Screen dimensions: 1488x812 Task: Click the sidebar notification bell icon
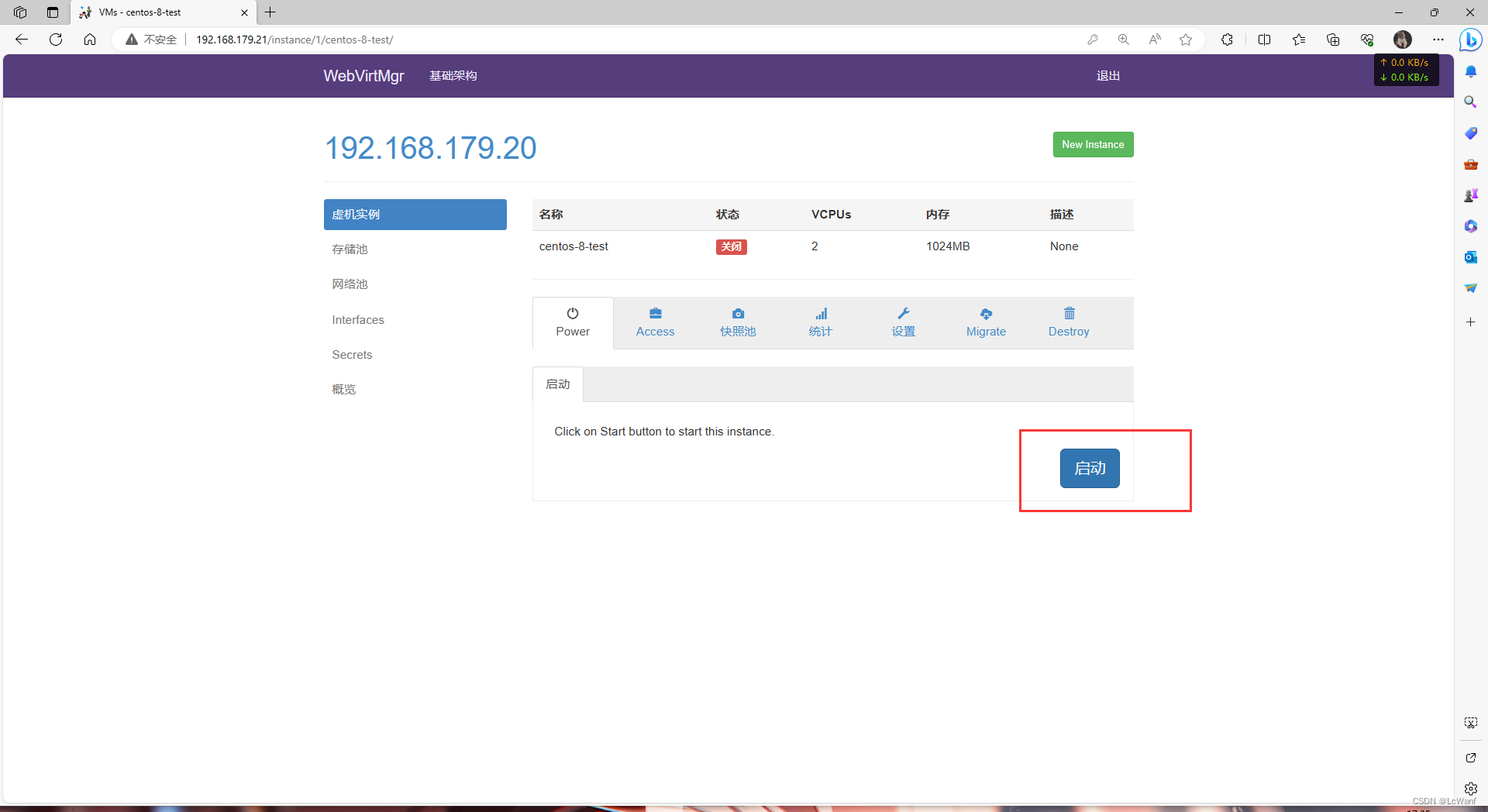(x=1470, y=71)
